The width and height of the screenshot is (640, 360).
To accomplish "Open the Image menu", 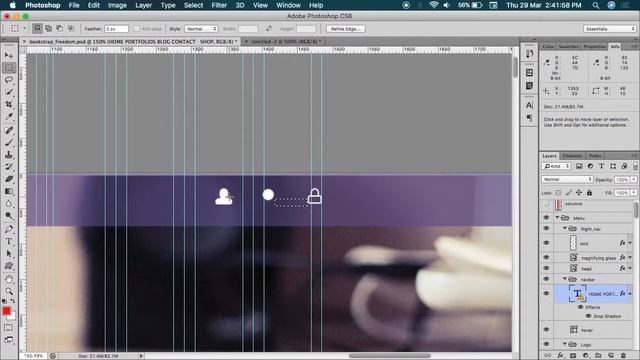I will (x=117, y=5).
